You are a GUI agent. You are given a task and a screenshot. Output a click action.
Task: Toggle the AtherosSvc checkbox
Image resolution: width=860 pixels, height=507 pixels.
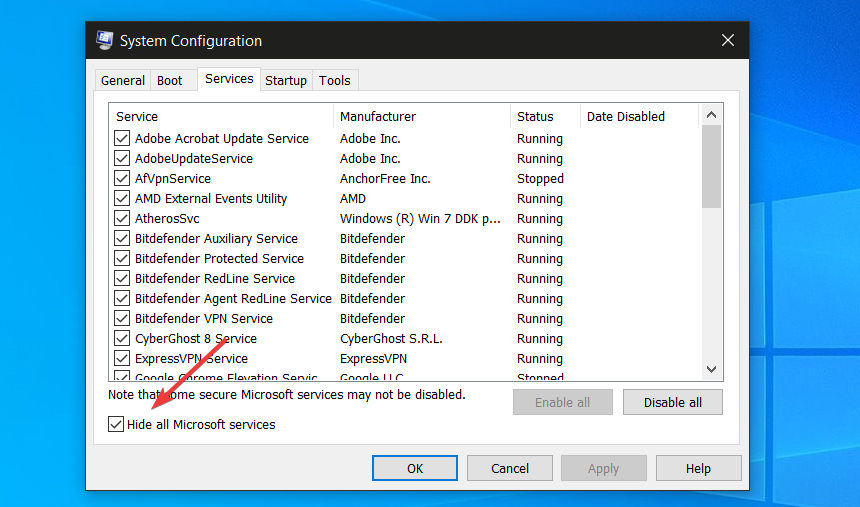122,218
